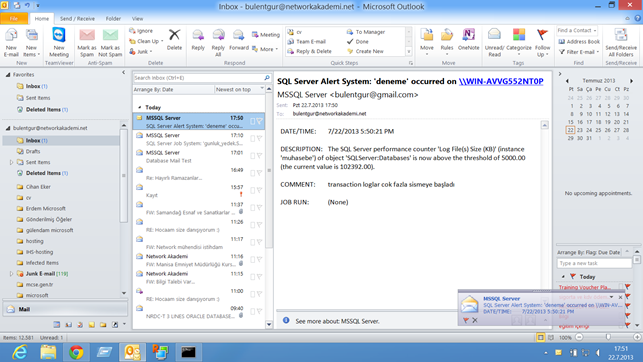Click See more about: MSSQL Server
Image resolution: width=643 pixels, height=362 pixels.
pos(337,321)
